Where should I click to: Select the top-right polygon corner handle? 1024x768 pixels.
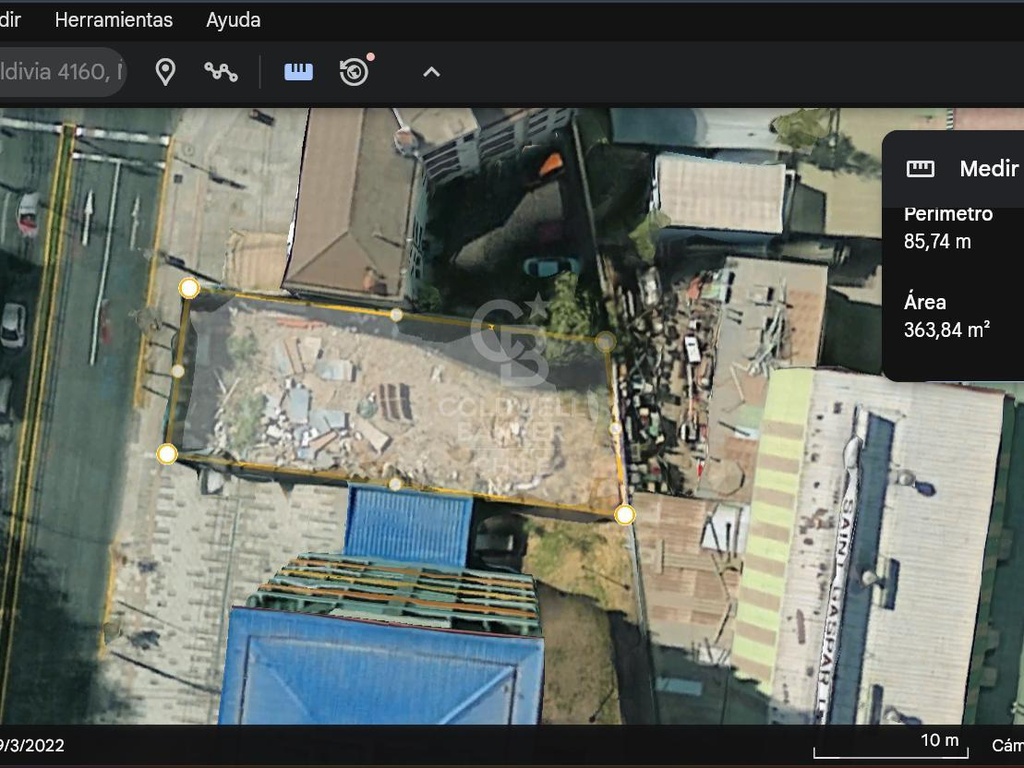point(605,341)
